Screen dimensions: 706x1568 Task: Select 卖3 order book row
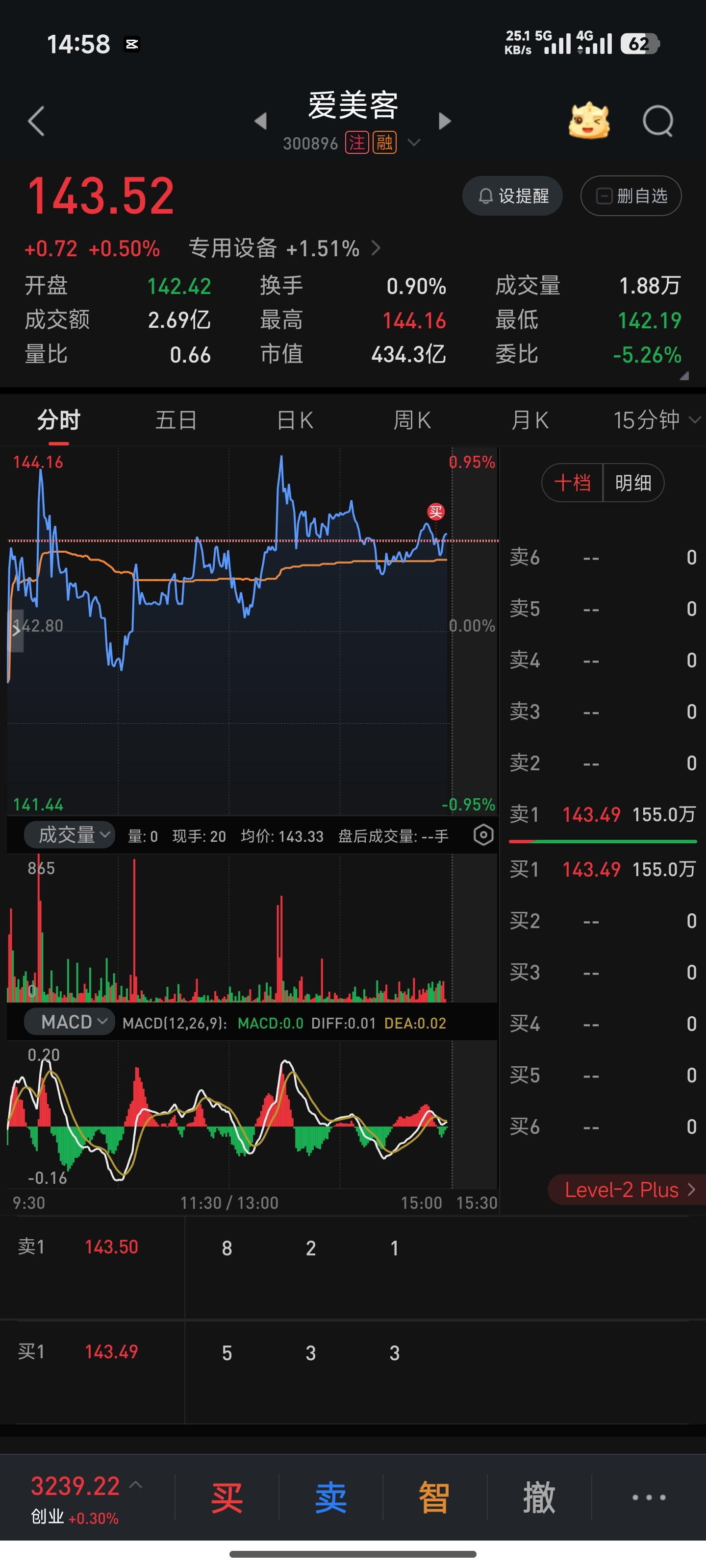pos(603,711)
